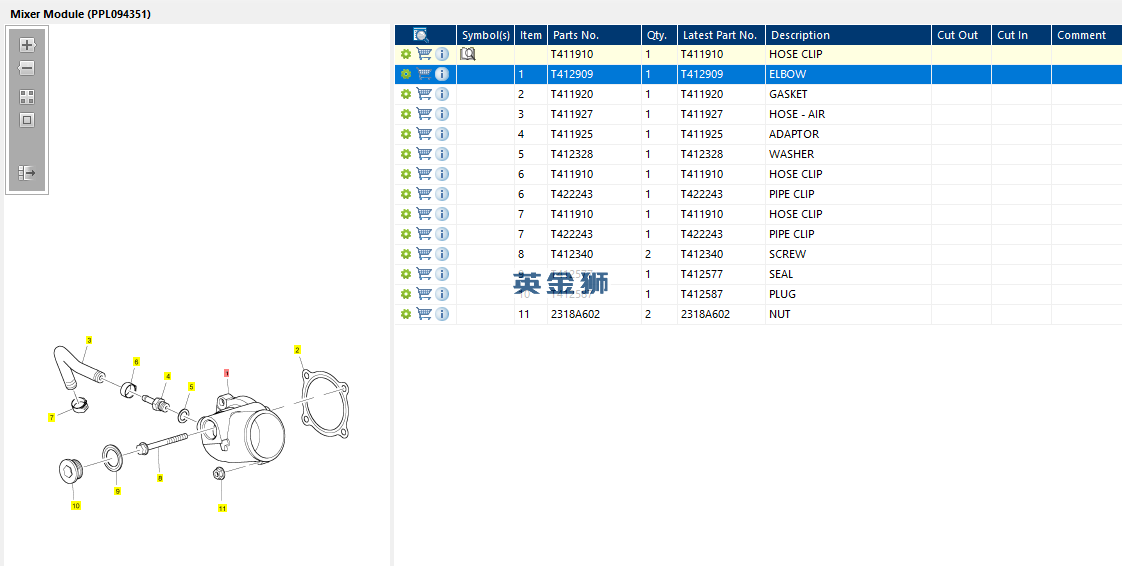Add ELBOW T412909 to cart
Screen dimensions: 1122x566
(x=424, y=74)
